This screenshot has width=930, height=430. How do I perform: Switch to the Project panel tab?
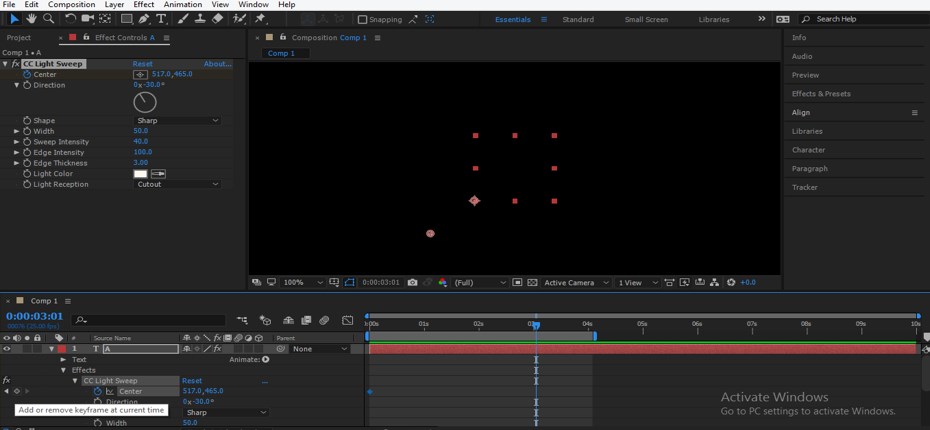19,38
